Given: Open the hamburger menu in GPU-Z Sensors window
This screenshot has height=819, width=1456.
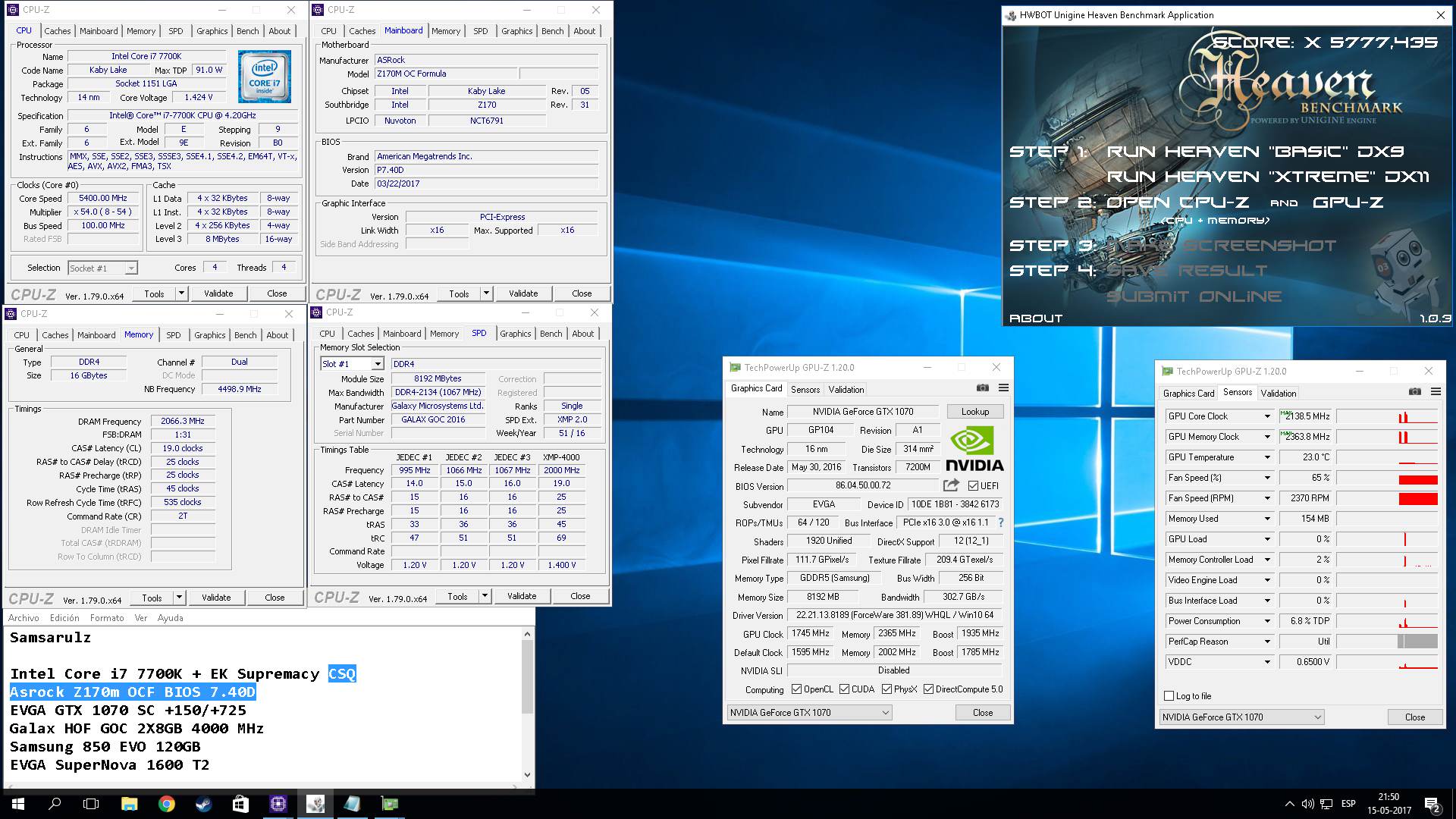Looking at the screenshot, I should tap(1436, 392).
